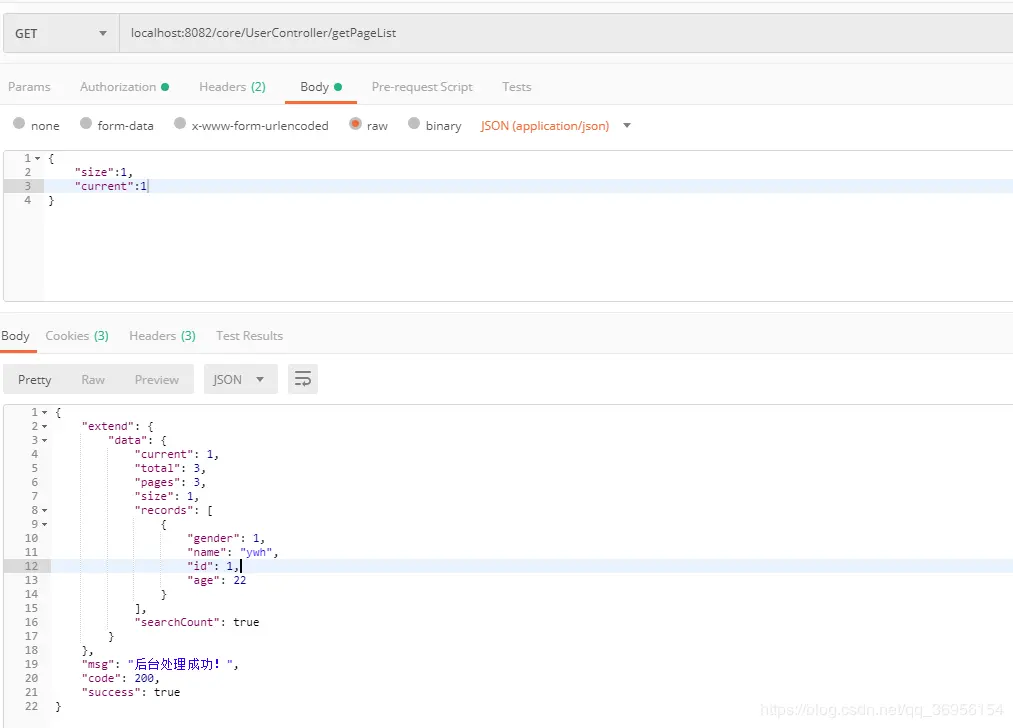Select the request Body tab
The image size is (1013, 728).
point(320,87)
